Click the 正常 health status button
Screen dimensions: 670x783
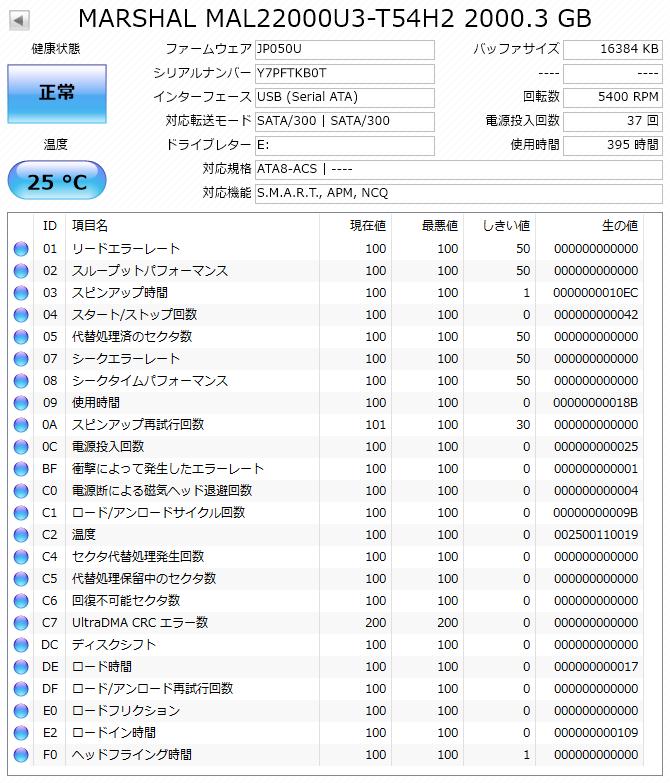[x=56, y=93]
